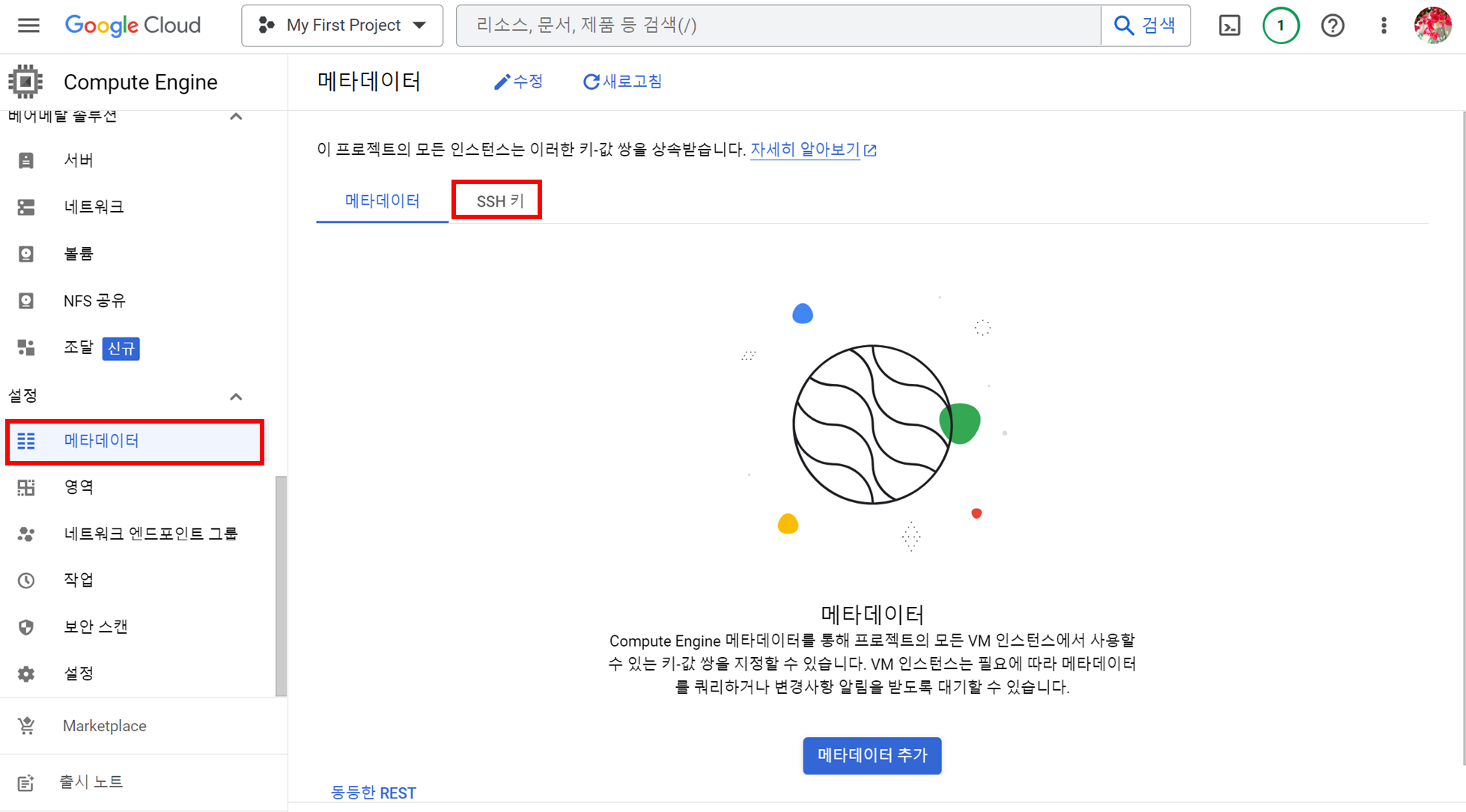Screen dimensions: 1466x812
Task: Click the 보안 스캔 shield icon
Action: [x=26, y=627]
